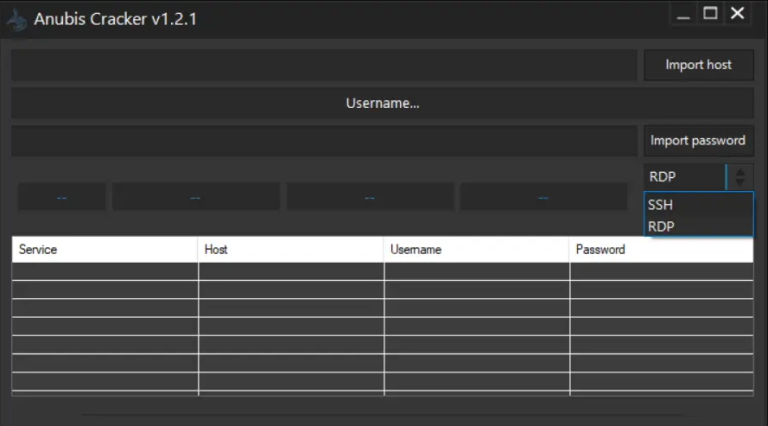Click the Username... field
The width and height of the screenshot is (768, 426).
(x=383, y=103)
